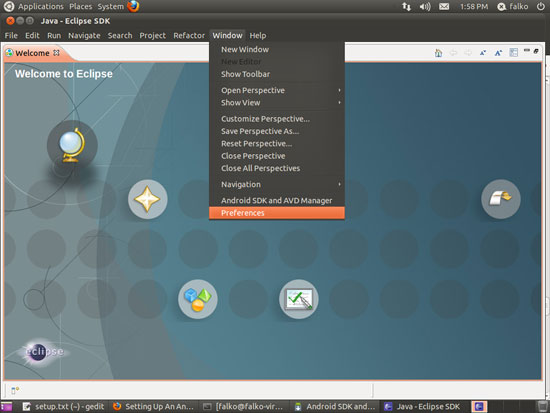Close the Welcome tab
Viewport: 550px width, 413px height.
[56, 53]
